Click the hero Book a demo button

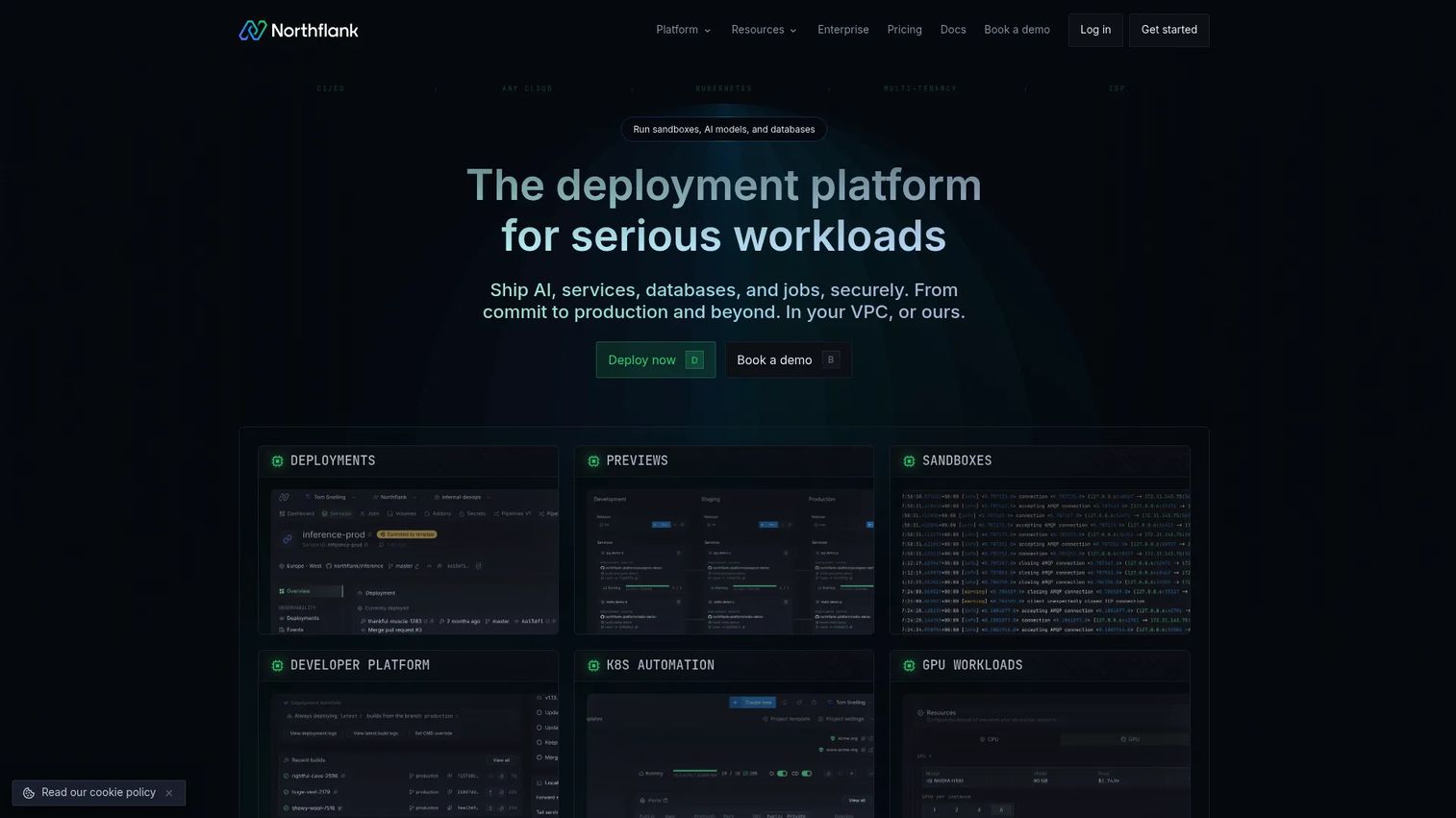tap(789, 359)
